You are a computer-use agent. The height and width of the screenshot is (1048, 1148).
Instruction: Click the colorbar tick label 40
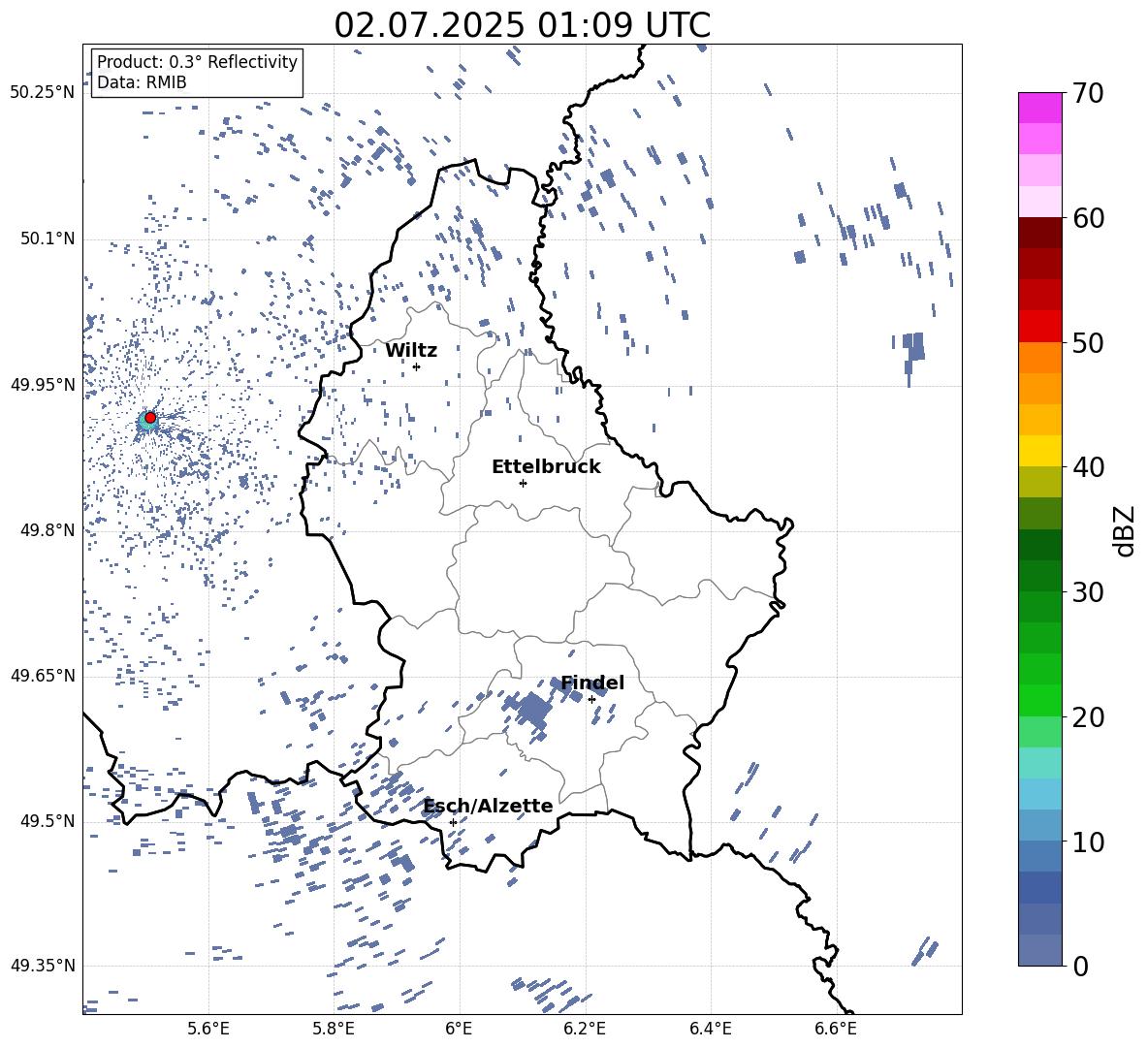(1087, 467)
